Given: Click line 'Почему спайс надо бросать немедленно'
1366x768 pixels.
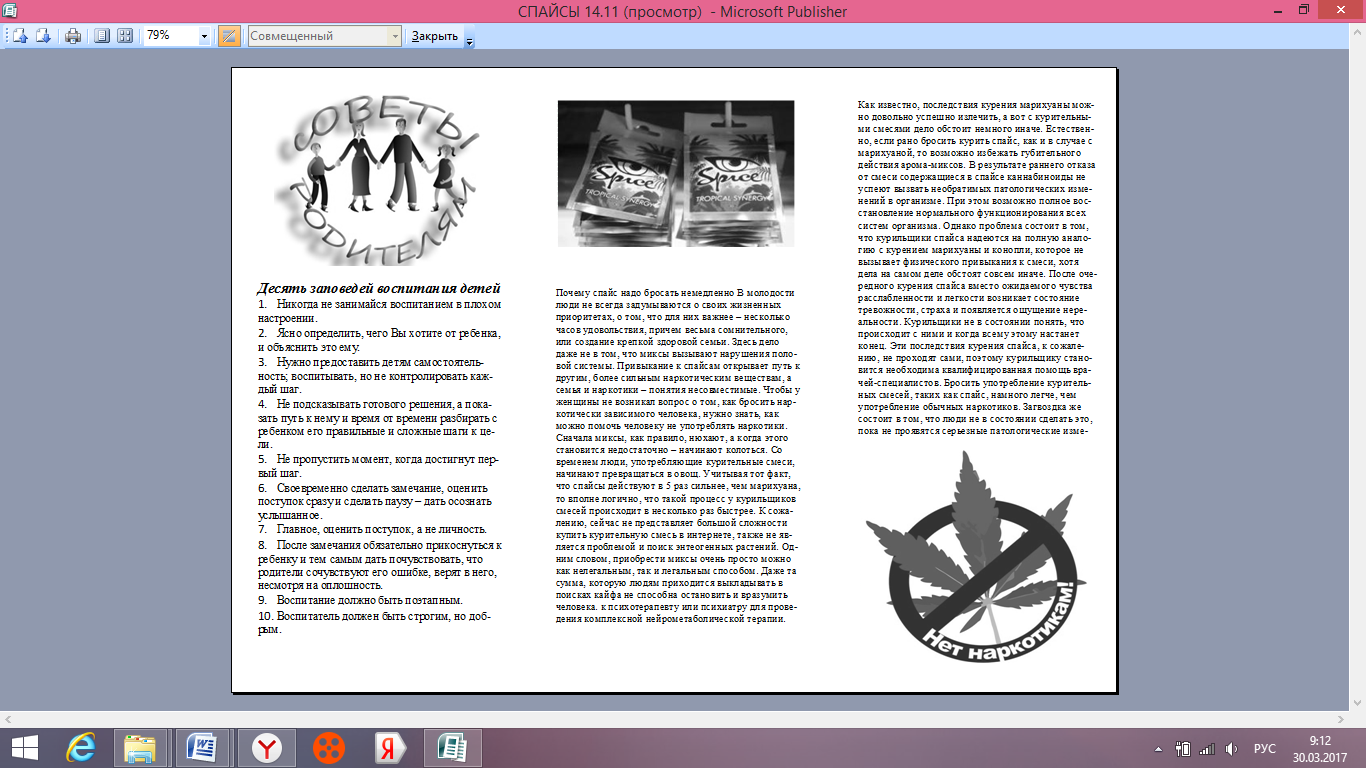Looking at the screenshot, I should tap(646, 293).
